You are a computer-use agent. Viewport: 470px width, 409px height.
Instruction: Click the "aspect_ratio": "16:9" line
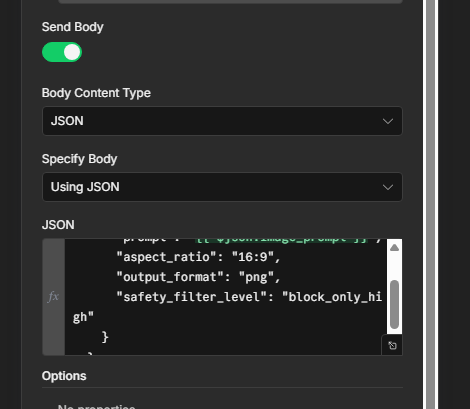[198, 257]
